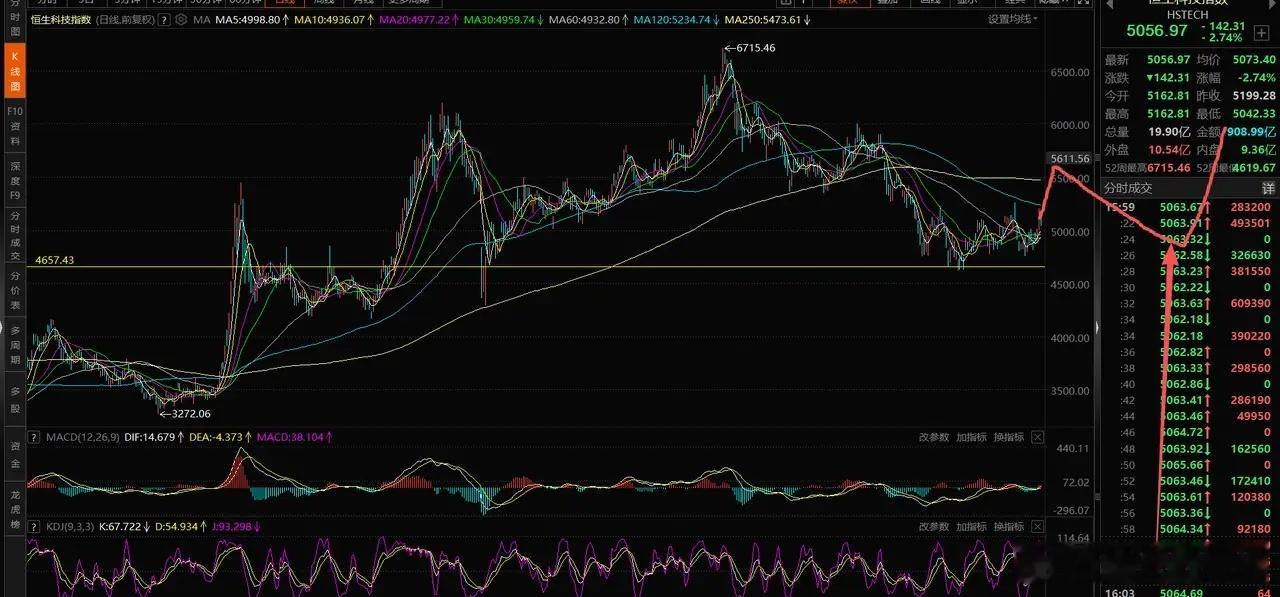Image resolution: width=1280 pixels, height=597 pixels.
Task: Click the 恒生科技指数 chart title
Action: pyautogui.click(x=62, y=20)
